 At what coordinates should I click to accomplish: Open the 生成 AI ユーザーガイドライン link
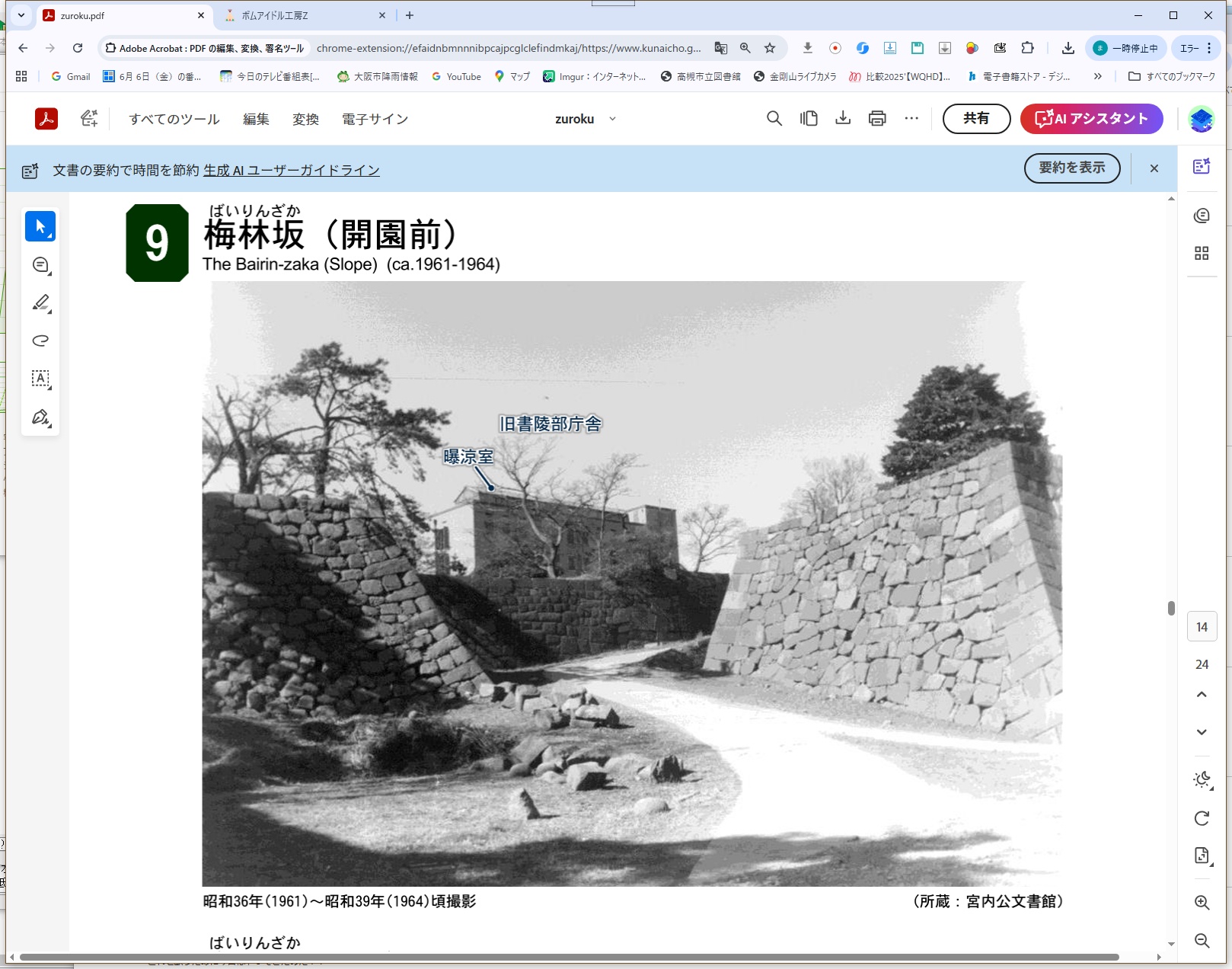[x=292, y=170]
